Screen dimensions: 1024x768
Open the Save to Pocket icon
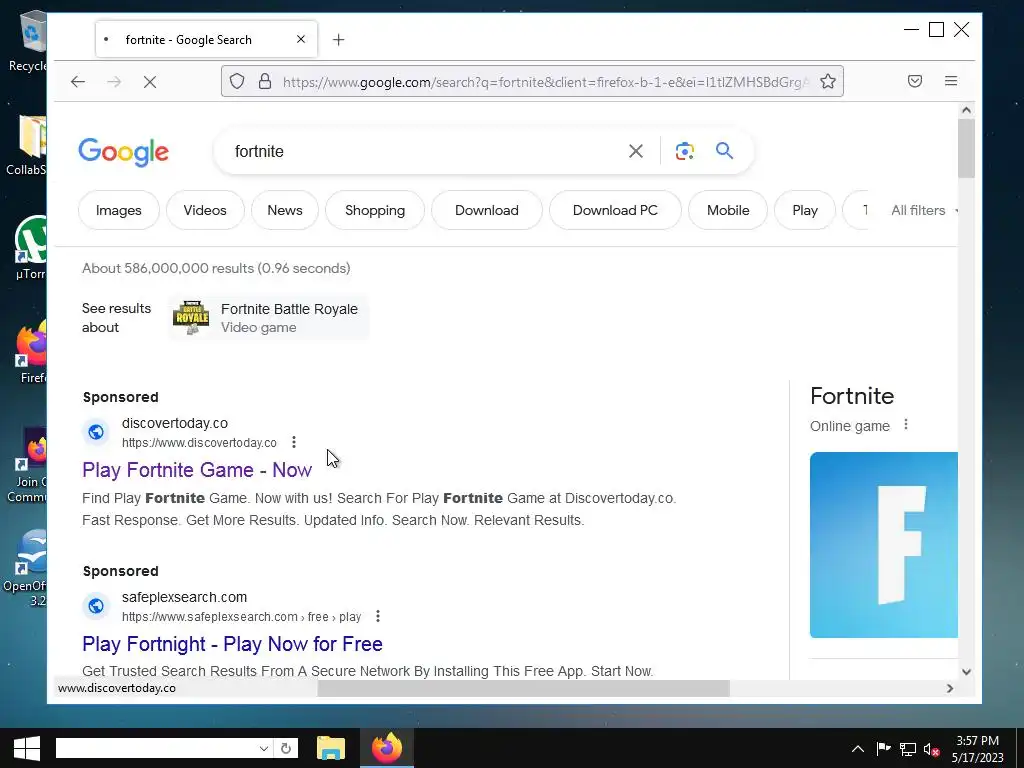point(915,81)
